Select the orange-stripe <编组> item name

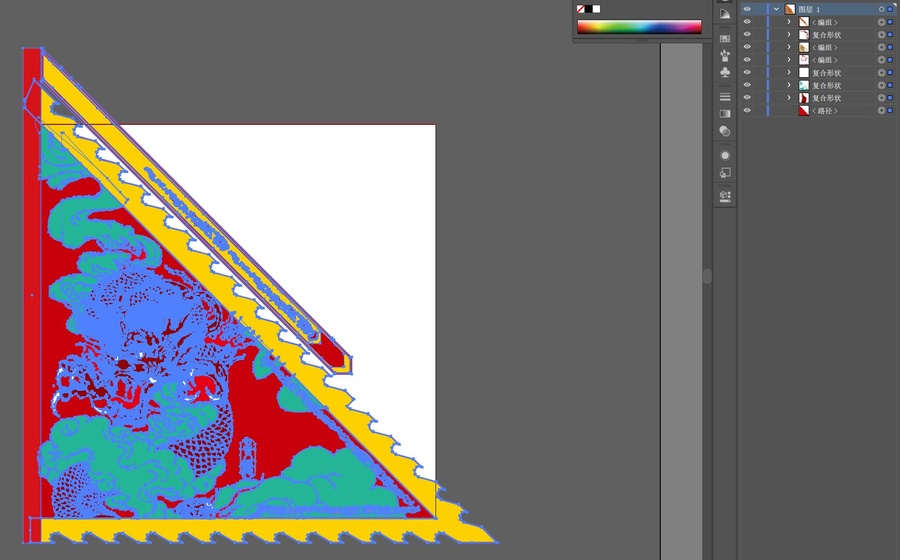(824, 22)
